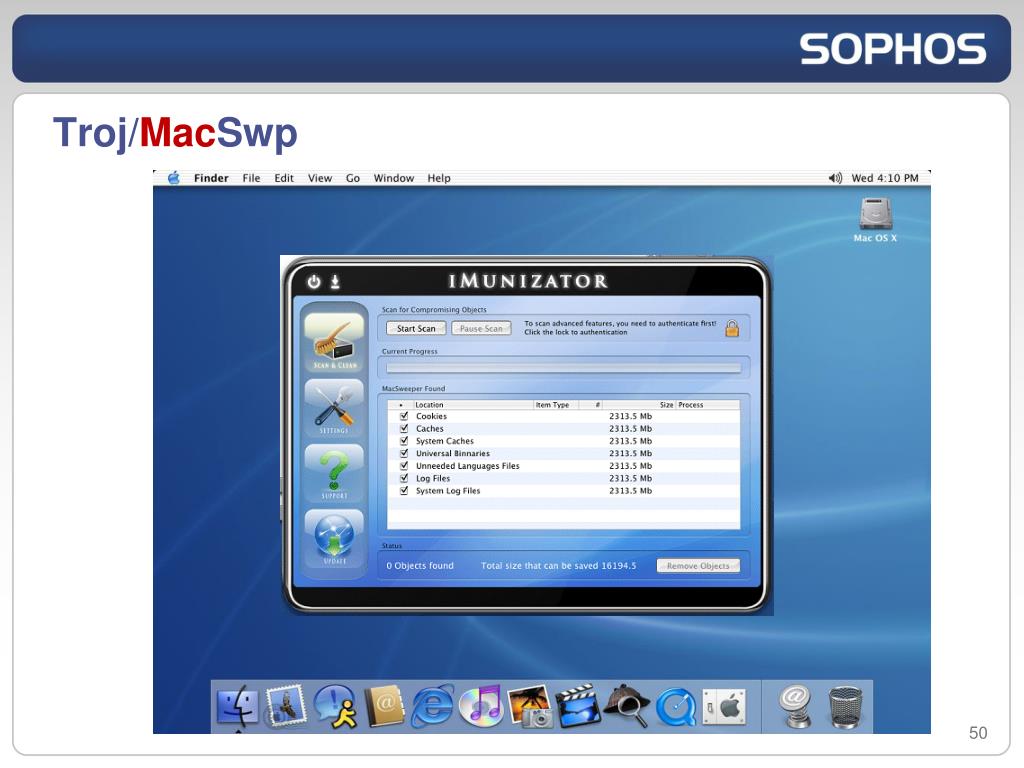This screenshot has width=1024, height=768.
Task: Open the Window menu
Action: click(x=394, y=178)
